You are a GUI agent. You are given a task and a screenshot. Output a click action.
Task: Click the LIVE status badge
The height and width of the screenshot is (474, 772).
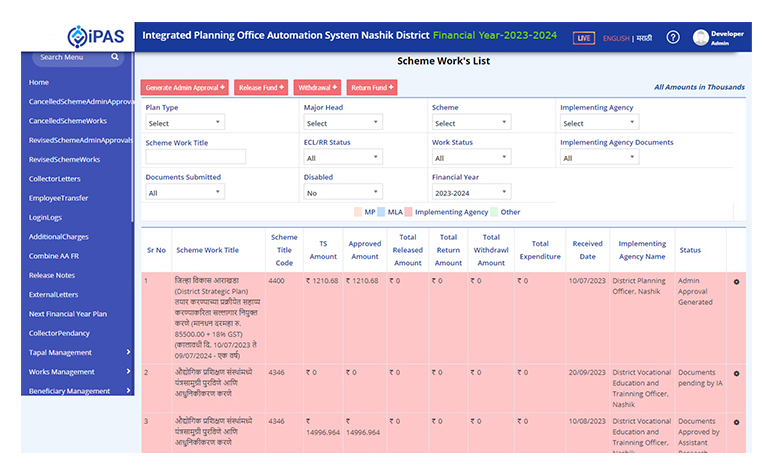tap(583, 38)
